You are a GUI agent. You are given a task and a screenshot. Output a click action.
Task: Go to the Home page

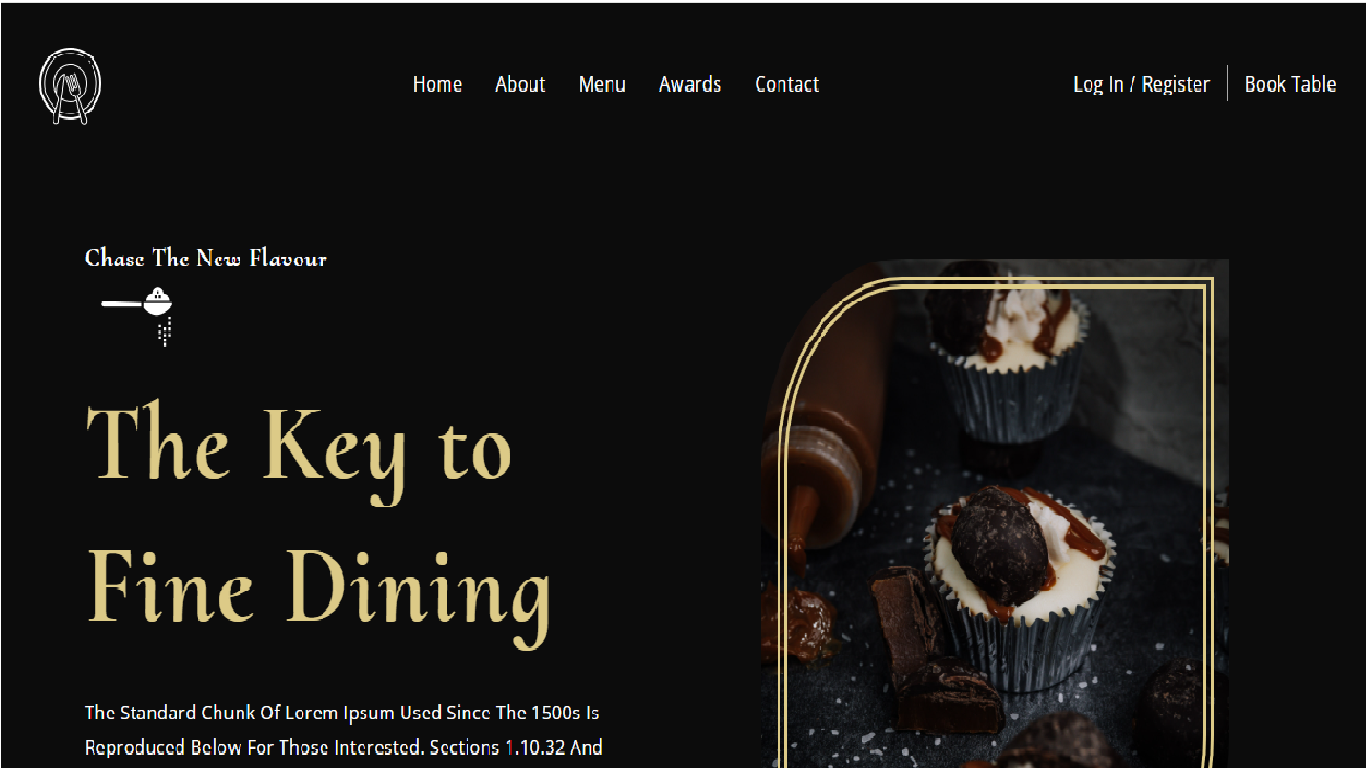pos(437,84)
